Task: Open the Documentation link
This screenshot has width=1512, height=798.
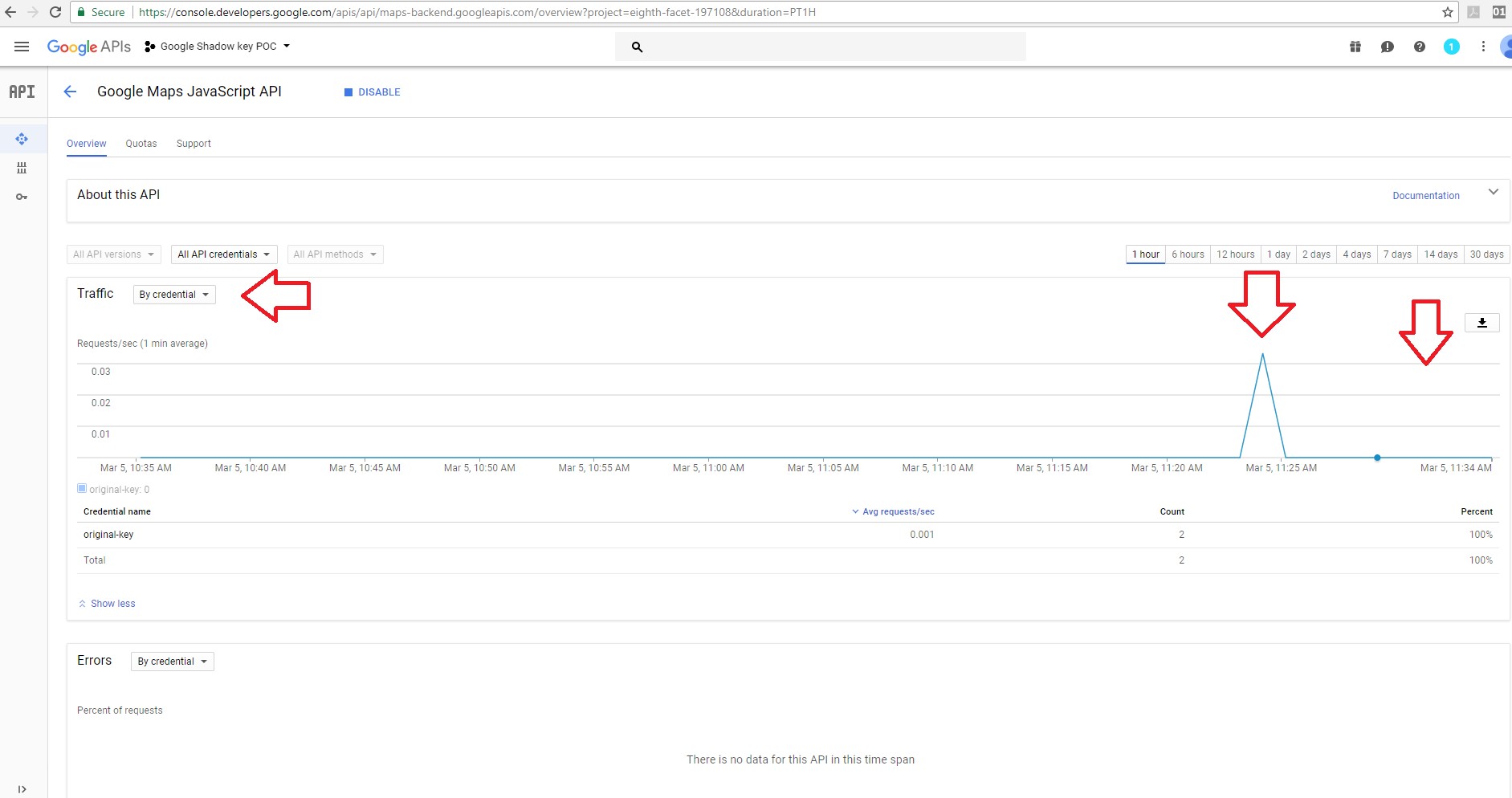Action: pyautogui.click(x=1426, y=196)
